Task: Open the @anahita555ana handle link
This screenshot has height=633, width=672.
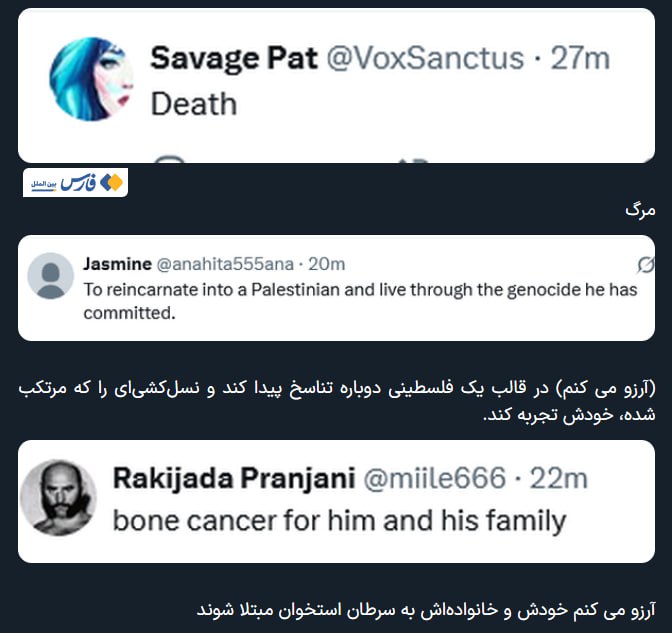Action: click(x=224, y=264)
